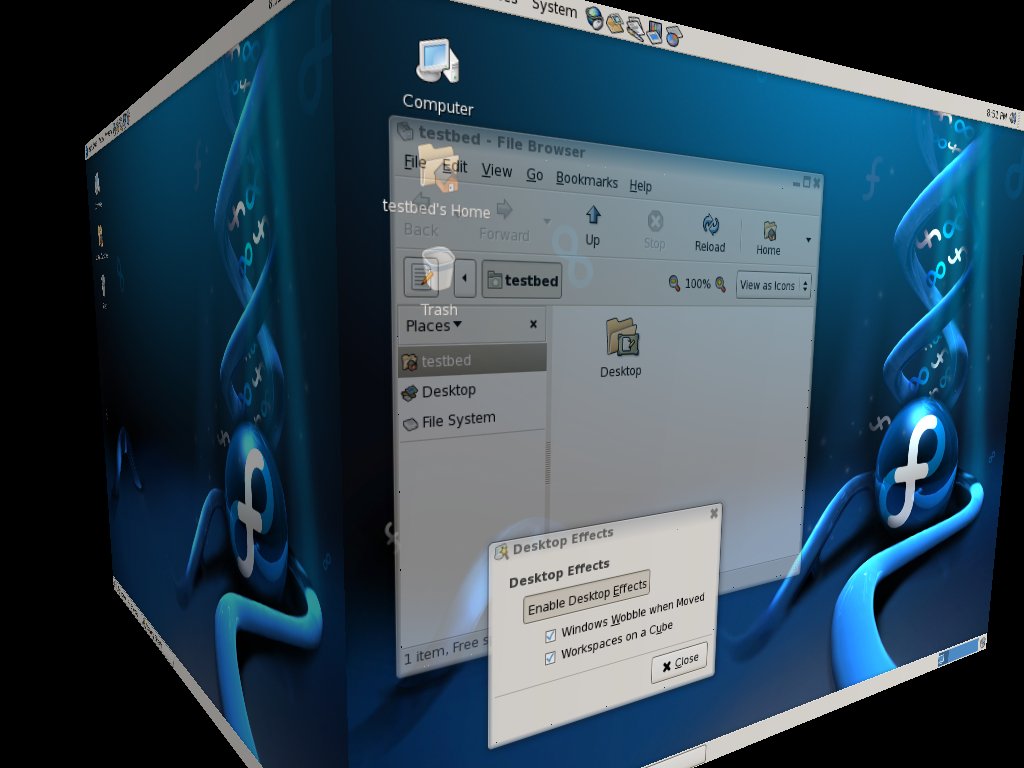
Task: Enable Windows Wobble when Moved
Action: [550, 634]
